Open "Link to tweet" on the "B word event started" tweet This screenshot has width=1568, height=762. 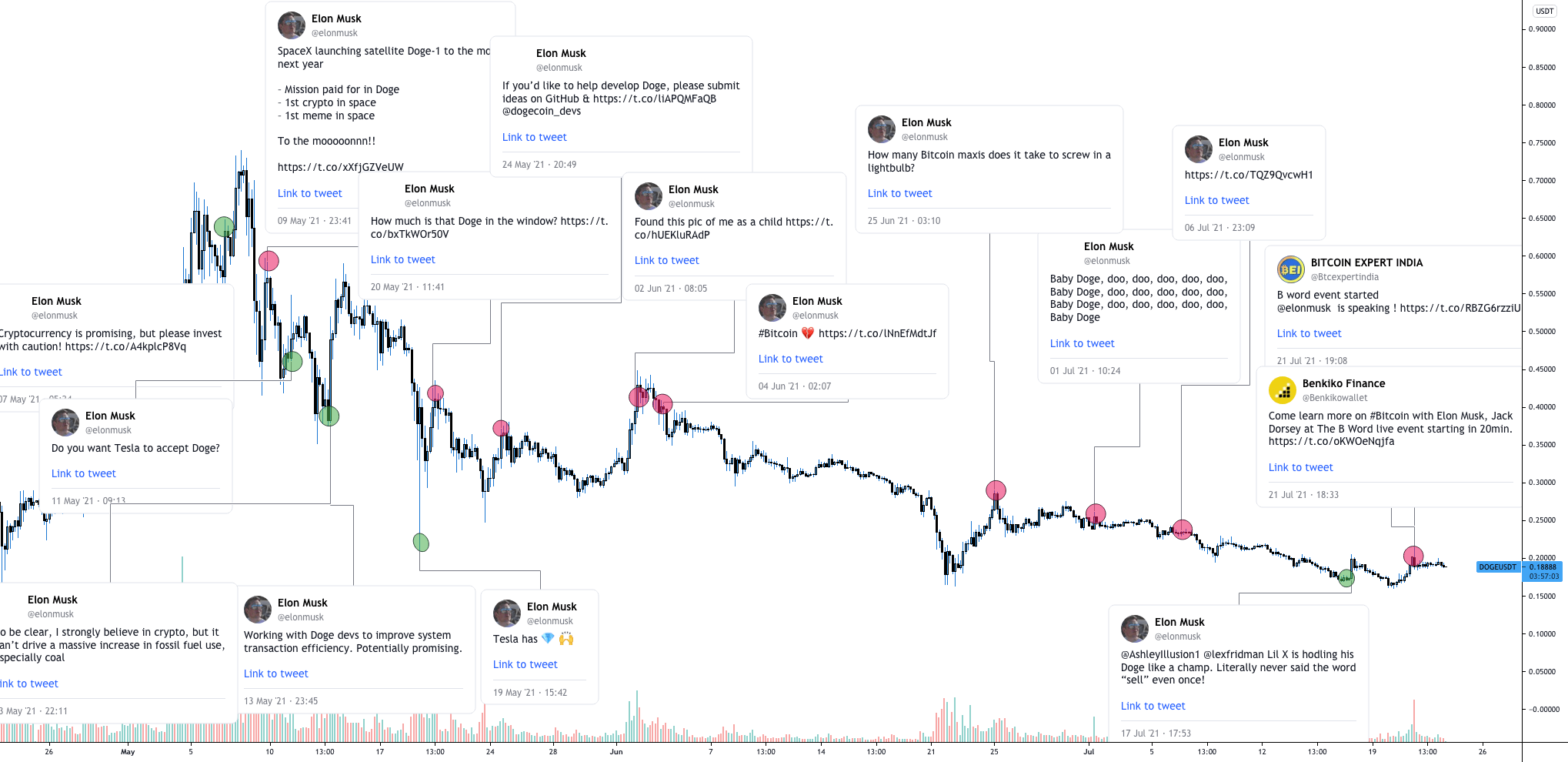[x=1309, y=333]
